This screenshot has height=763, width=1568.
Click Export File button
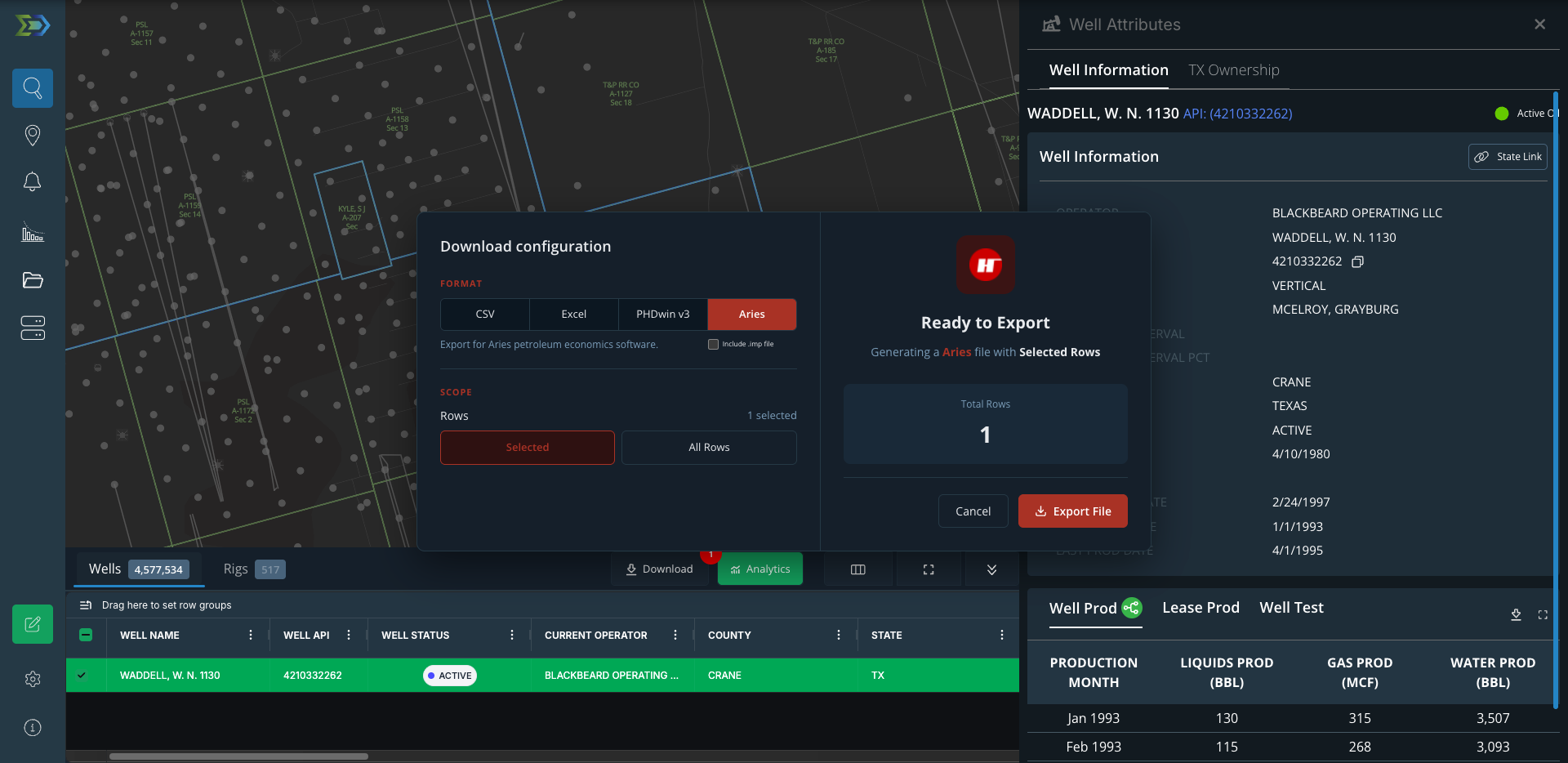pos(1073,511)
